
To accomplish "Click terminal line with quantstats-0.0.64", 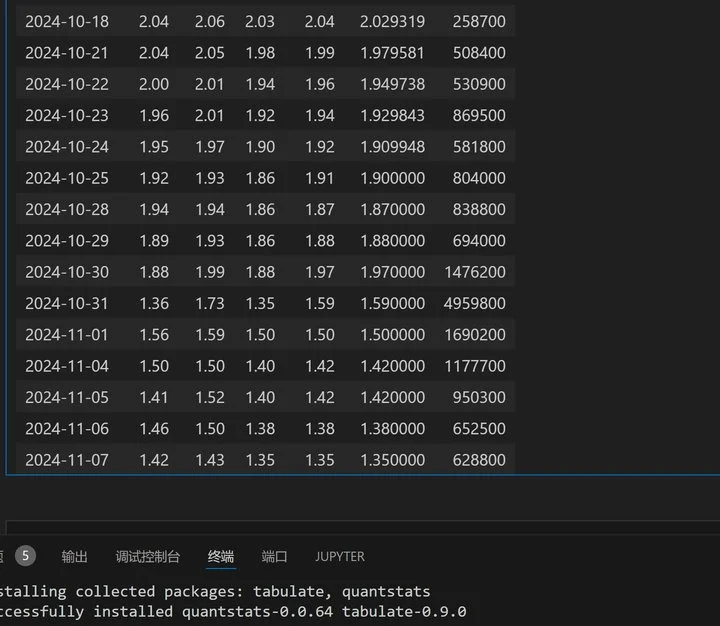I will (x=233, y=612).
